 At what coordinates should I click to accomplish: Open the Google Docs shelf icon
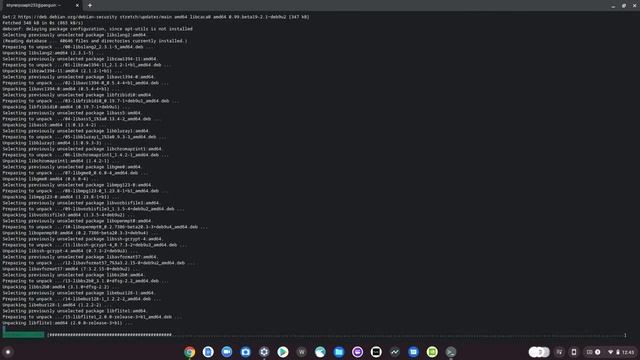[208, 352]
